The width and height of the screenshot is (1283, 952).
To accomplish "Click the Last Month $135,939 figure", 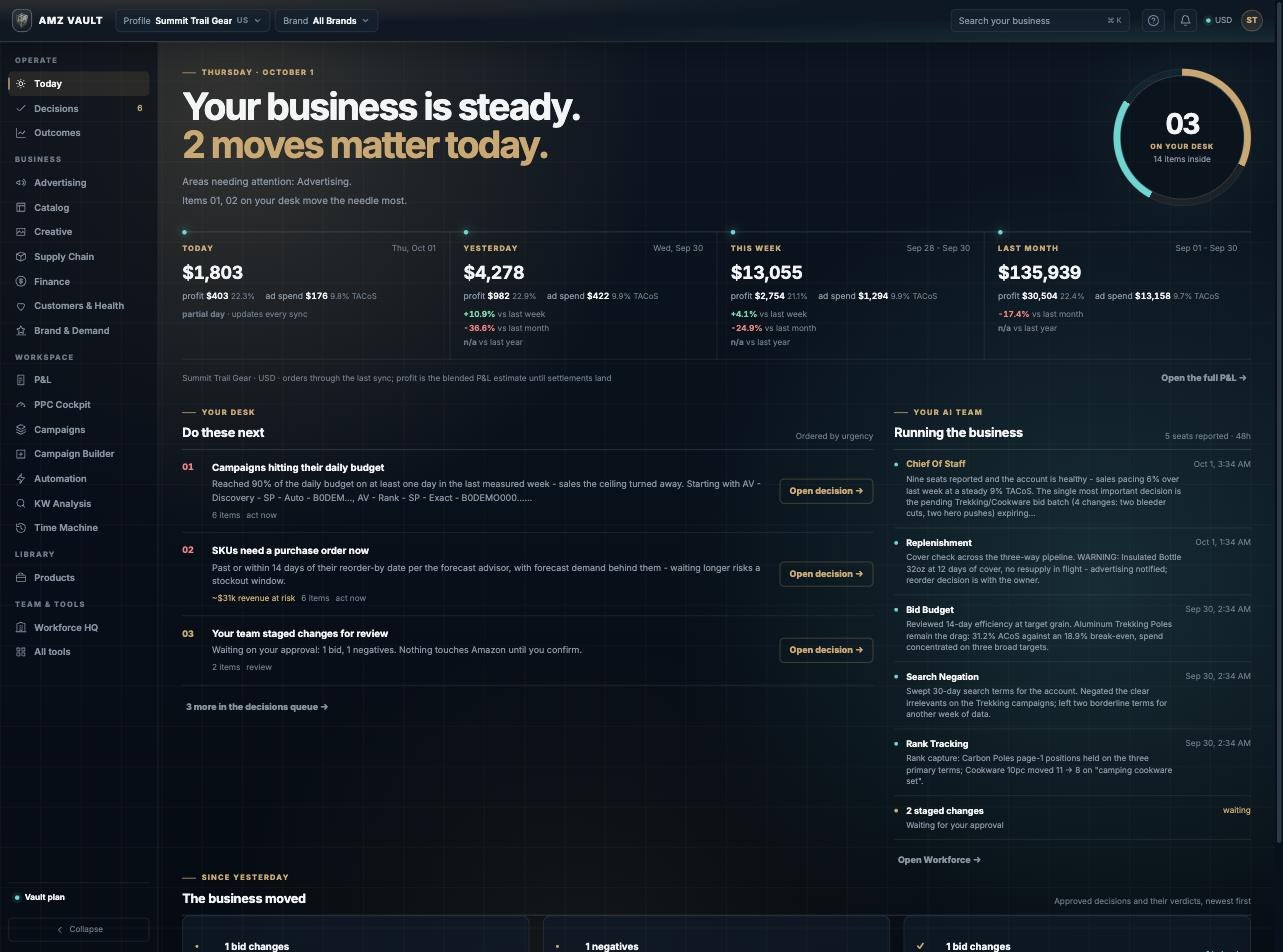I will [1039, 272].
